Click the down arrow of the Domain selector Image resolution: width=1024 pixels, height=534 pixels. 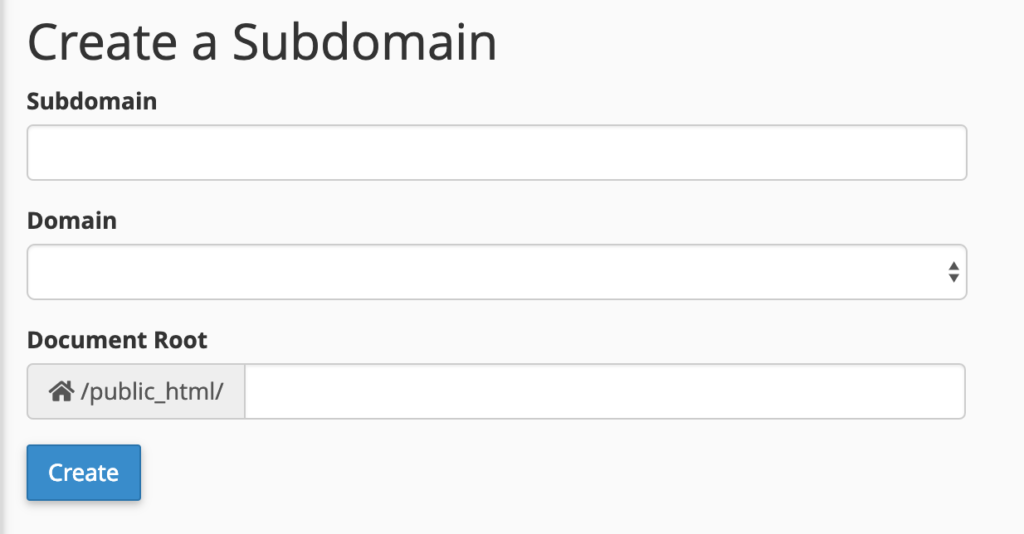pyautogui.click(x=953, y=278)
